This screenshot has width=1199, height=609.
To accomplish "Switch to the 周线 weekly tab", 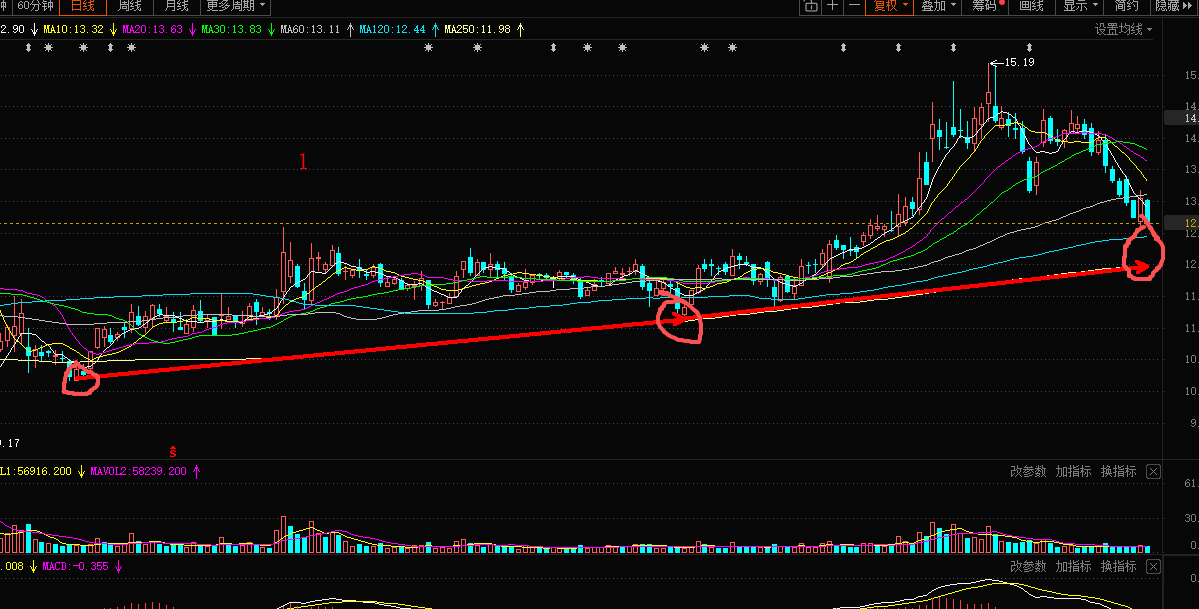I will [x=129, y=6].
